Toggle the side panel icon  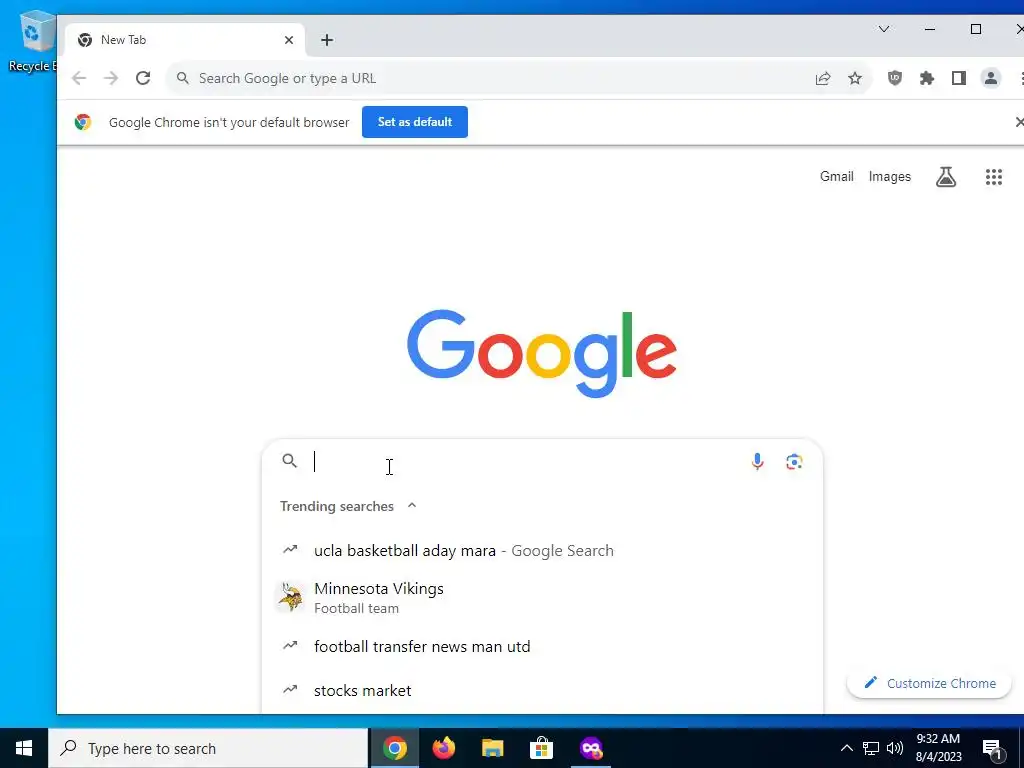[959, 78]
